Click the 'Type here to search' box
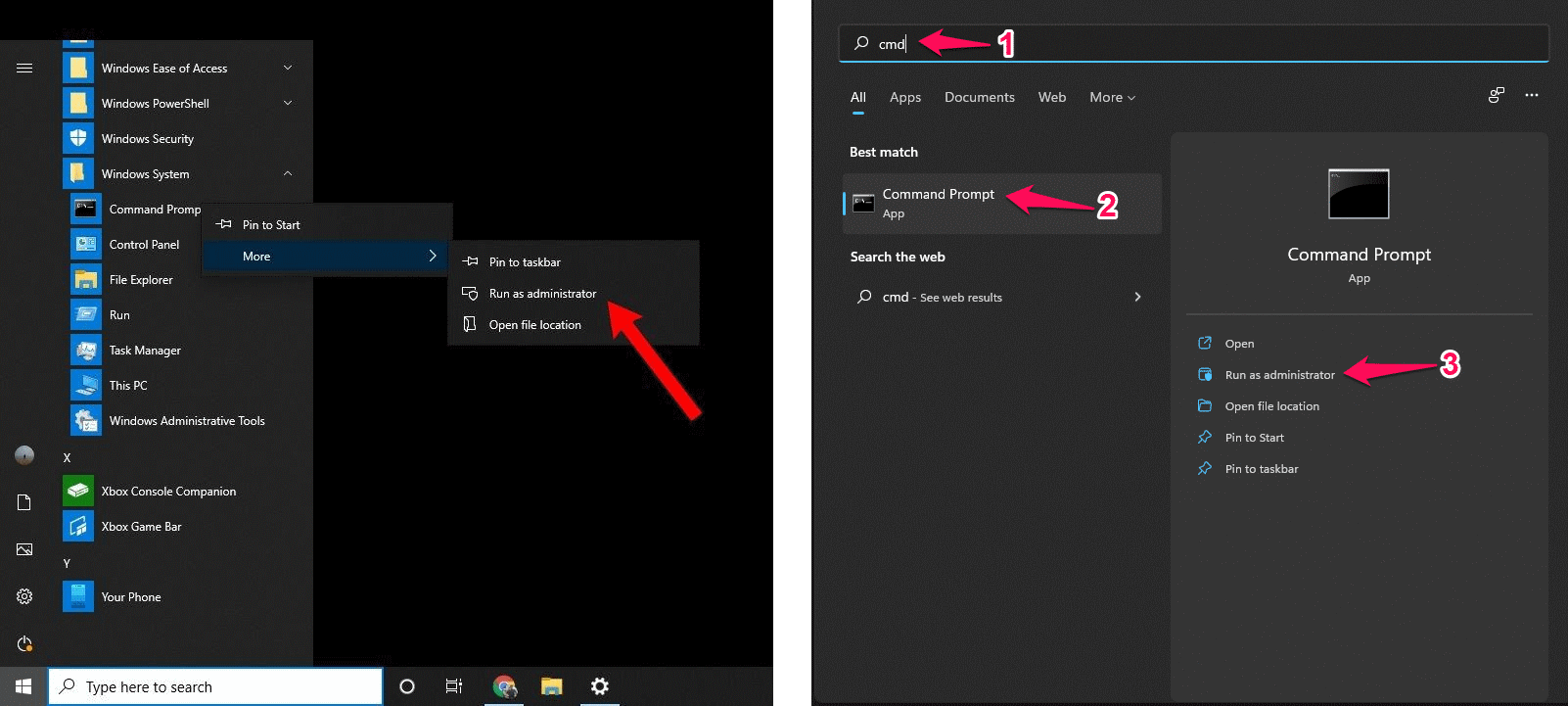 215,686
